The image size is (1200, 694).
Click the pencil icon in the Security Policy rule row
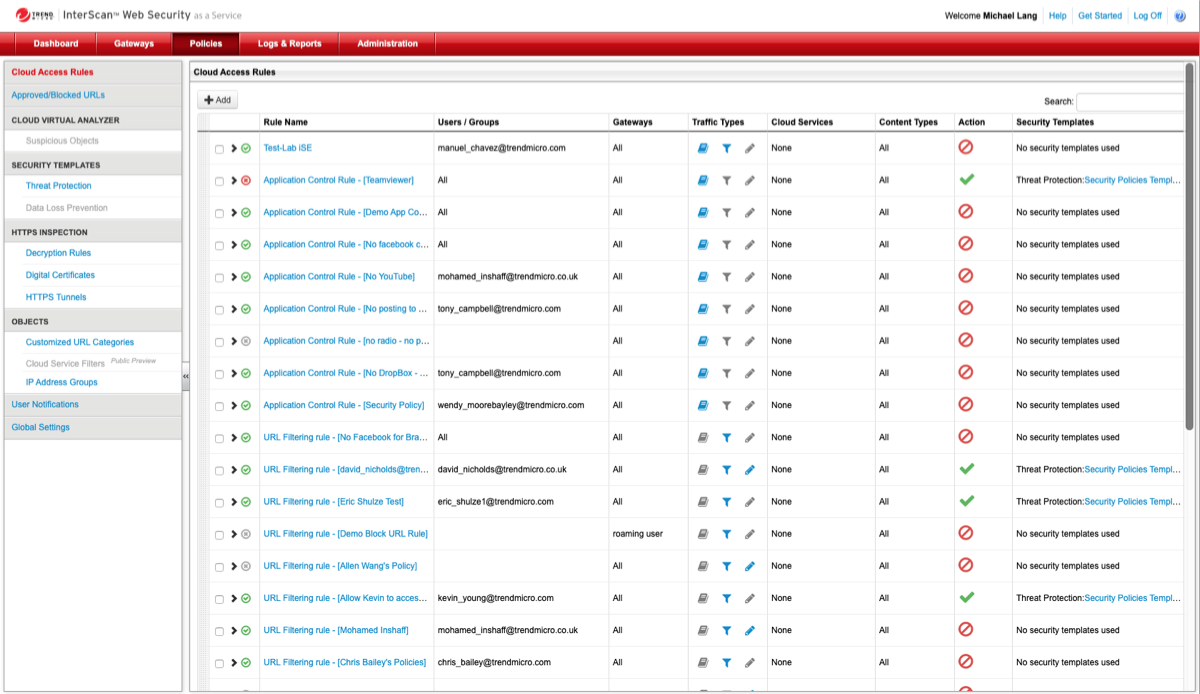click(750, 405)
